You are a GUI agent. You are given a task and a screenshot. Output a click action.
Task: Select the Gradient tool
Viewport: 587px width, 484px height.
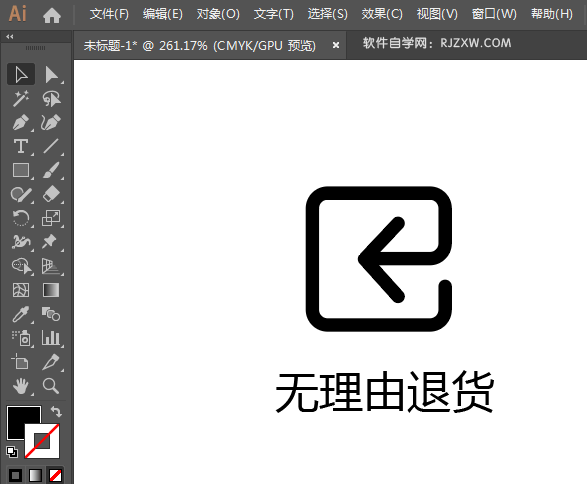pyautogui.click(x=51, y=290)
